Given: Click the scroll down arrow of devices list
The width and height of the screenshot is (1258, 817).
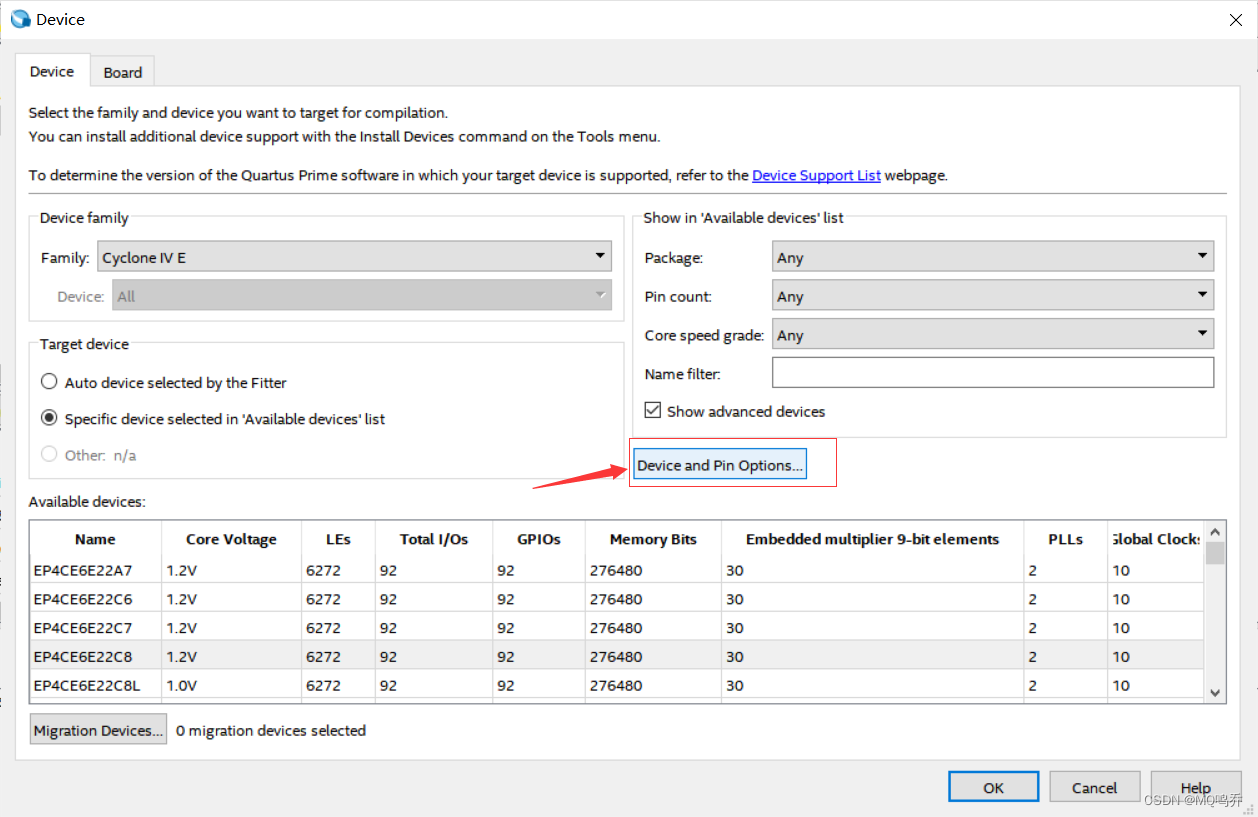Looking at the screenshot, I should click(x=1215, y=692).
